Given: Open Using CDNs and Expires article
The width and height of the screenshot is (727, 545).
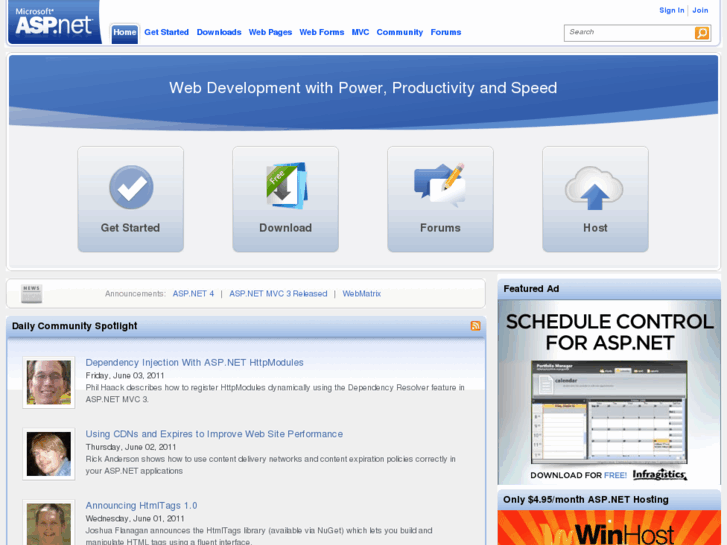Looking at the screenshot, I should pos(214,434).
